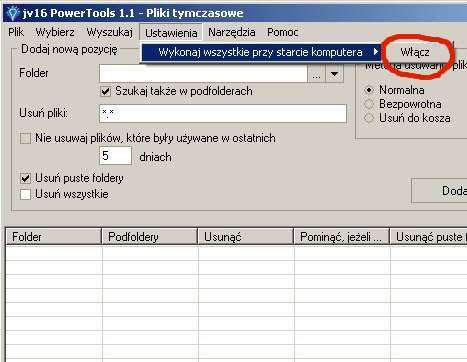The width and height of the screenshot is (467, 362).
Task: Click the Folder column header
Action: tap(53, 237)
